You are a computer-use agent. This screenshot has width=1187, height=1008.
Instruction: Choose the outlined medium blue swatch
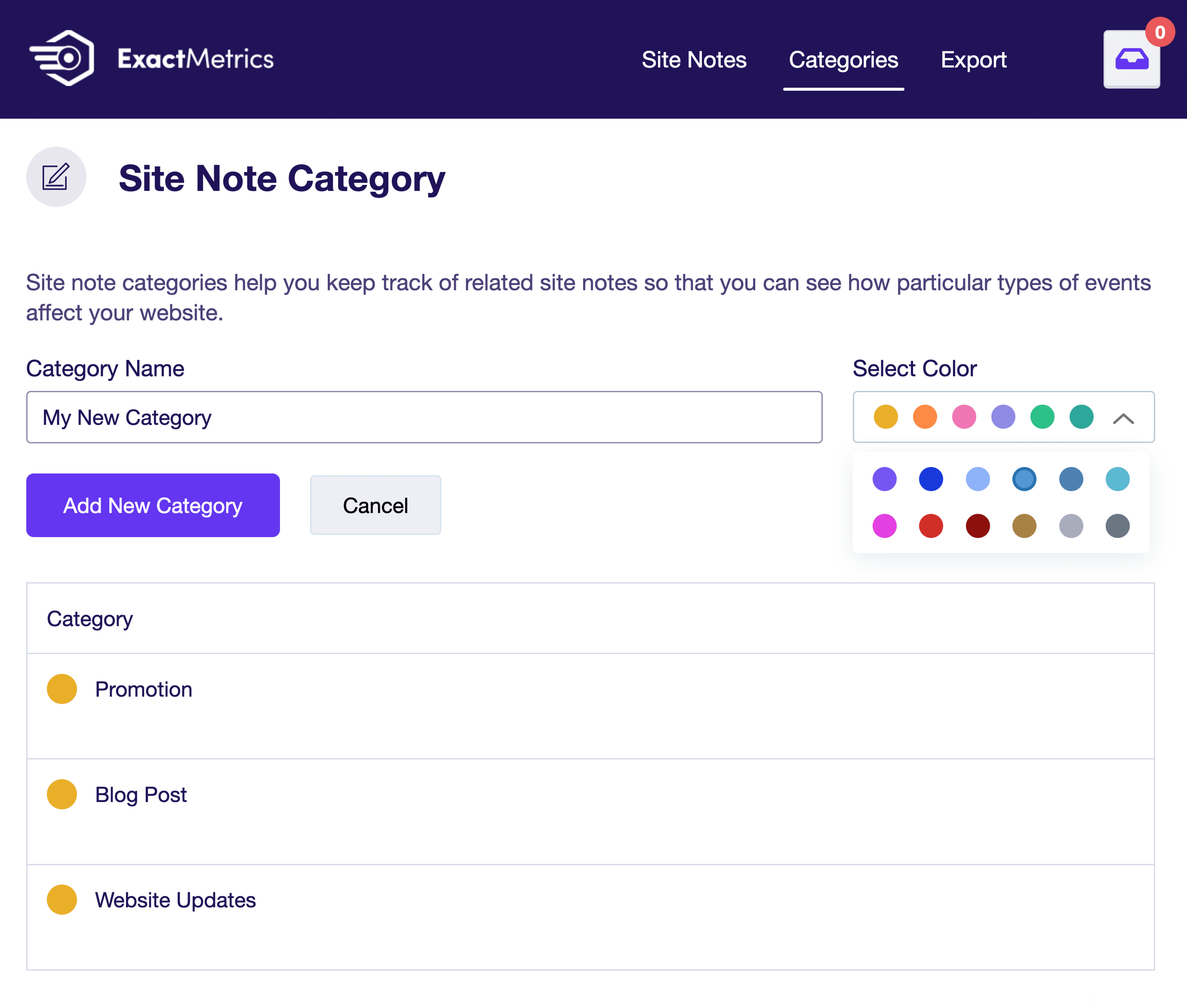1024,479
